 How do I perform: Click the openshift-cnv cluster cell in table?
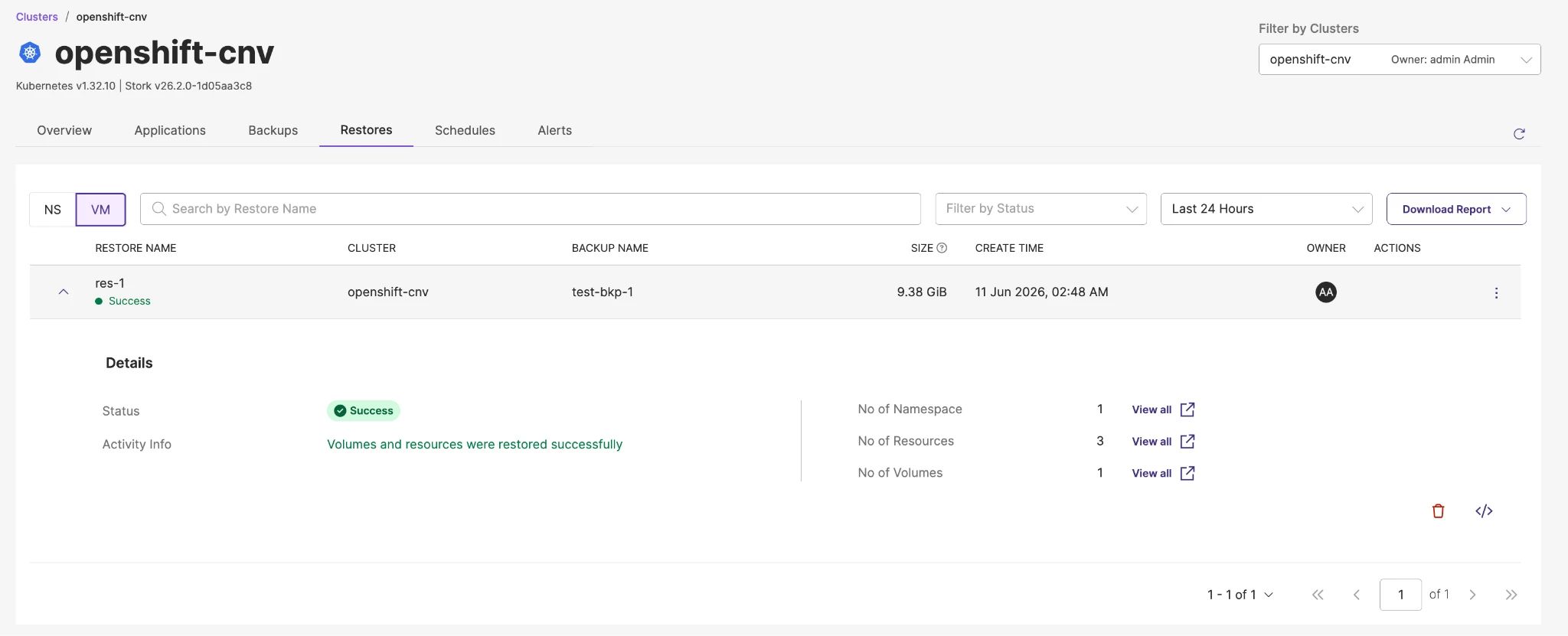tap(387, 292)
